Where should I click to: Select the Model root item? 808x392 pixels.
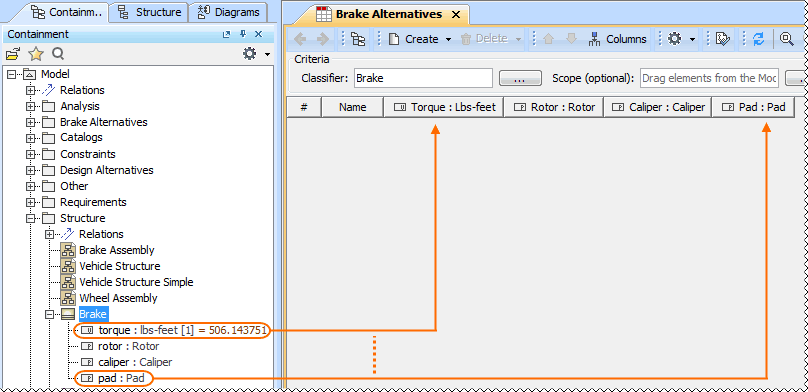pos(55,74)
